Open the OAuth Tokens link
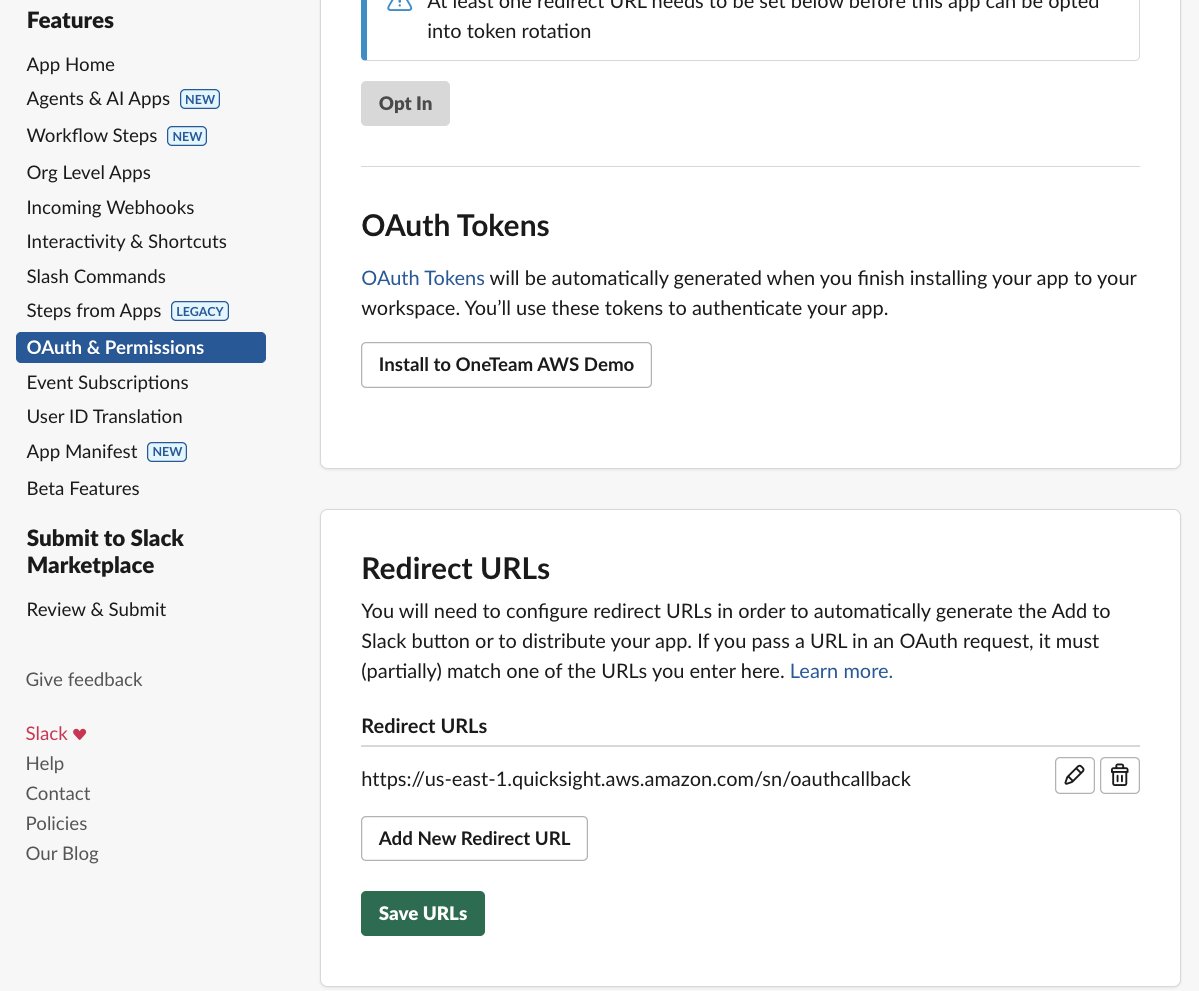1199x991 pixels. (422, 277)
